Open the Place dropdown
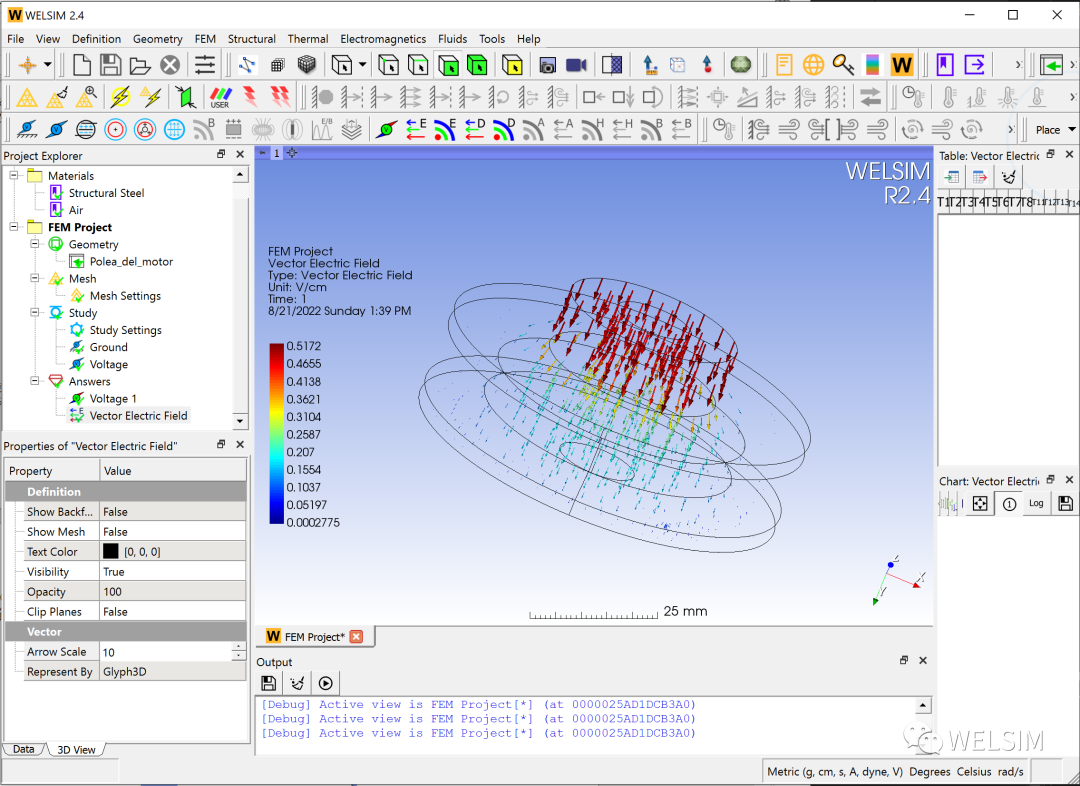 click(1055, 130)
